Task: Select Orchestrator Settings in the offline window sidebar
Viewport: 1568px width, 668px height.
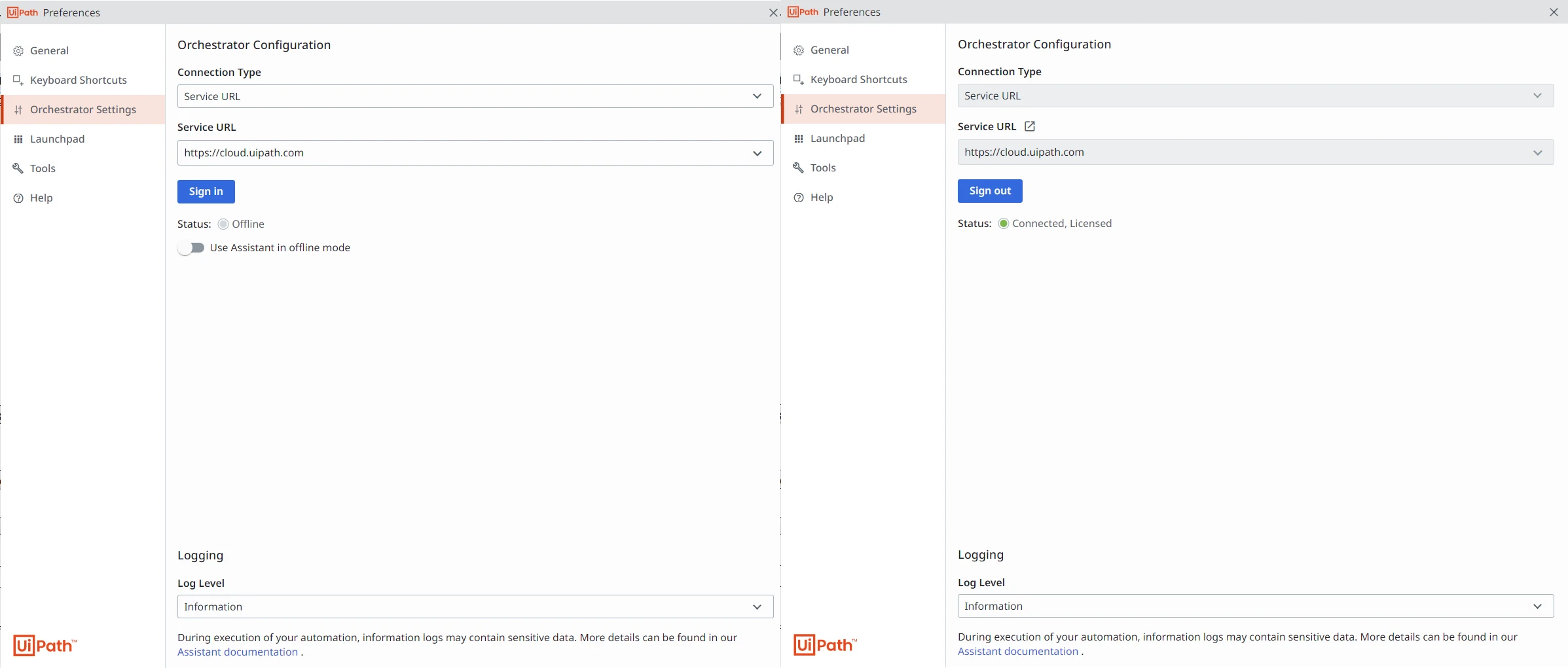Action: point(84,110)
